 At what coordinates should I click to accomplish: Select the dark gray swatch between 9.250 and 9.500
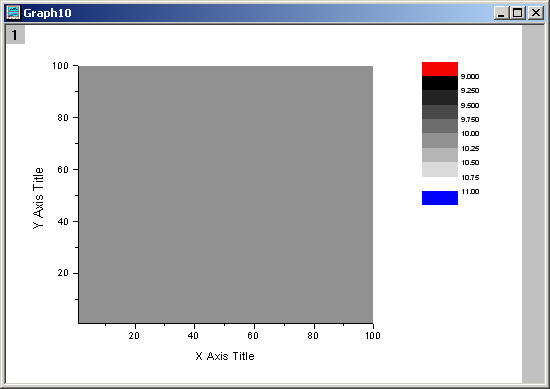(x=440, y=98)
